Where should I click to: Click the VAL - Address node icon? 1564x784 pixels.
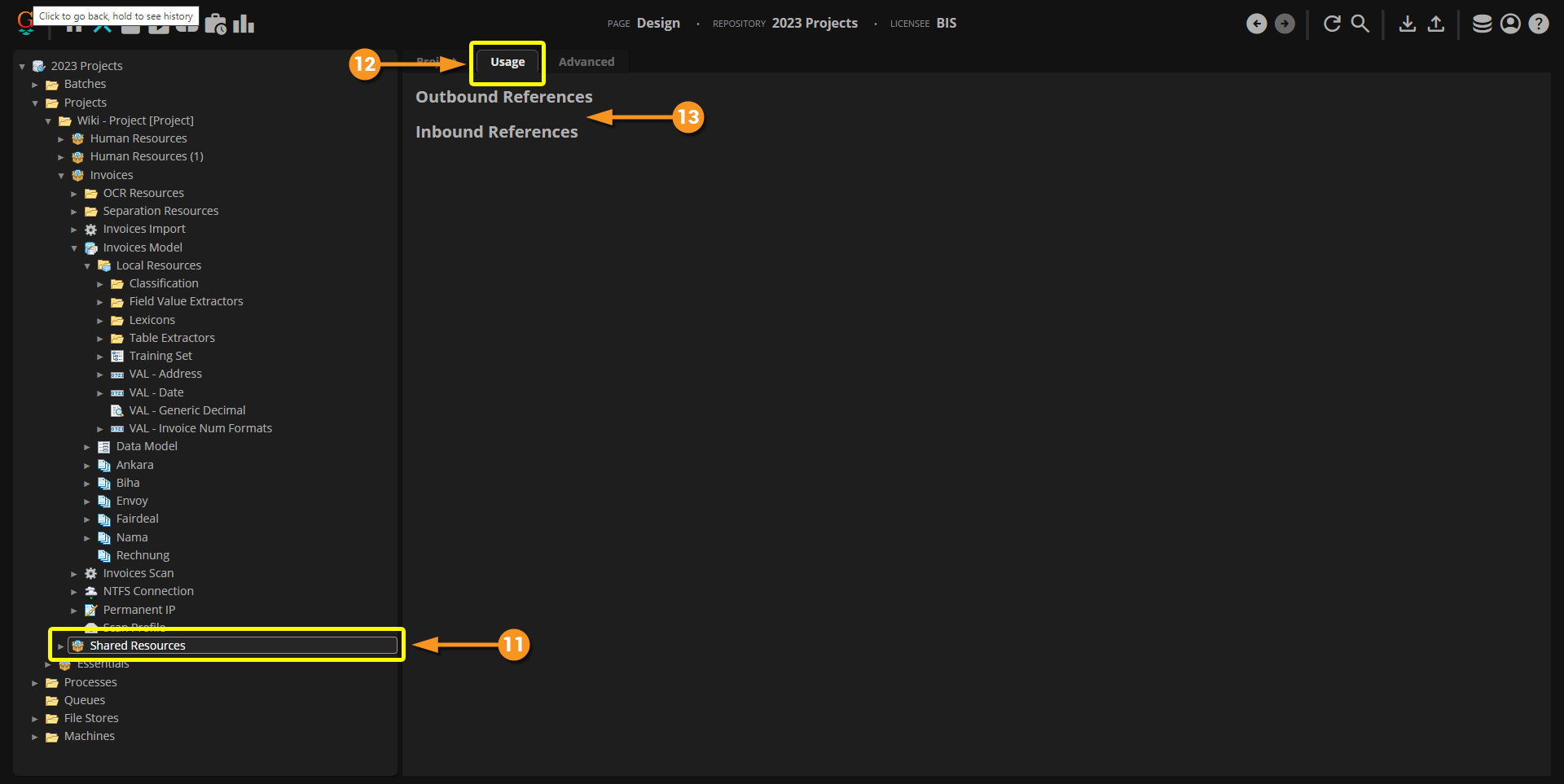click(117, 374)
